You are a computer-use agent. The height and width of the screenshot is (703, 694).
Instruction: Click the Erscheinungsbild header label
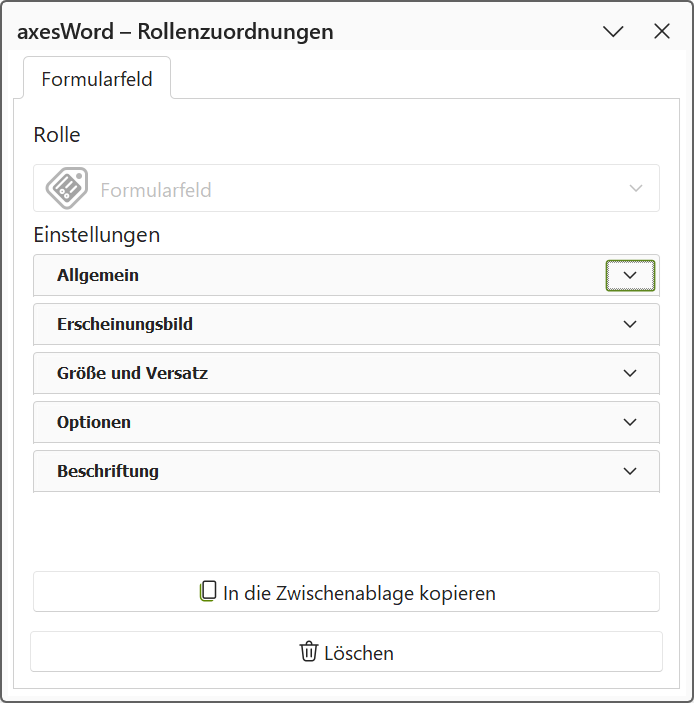[125, 324]
